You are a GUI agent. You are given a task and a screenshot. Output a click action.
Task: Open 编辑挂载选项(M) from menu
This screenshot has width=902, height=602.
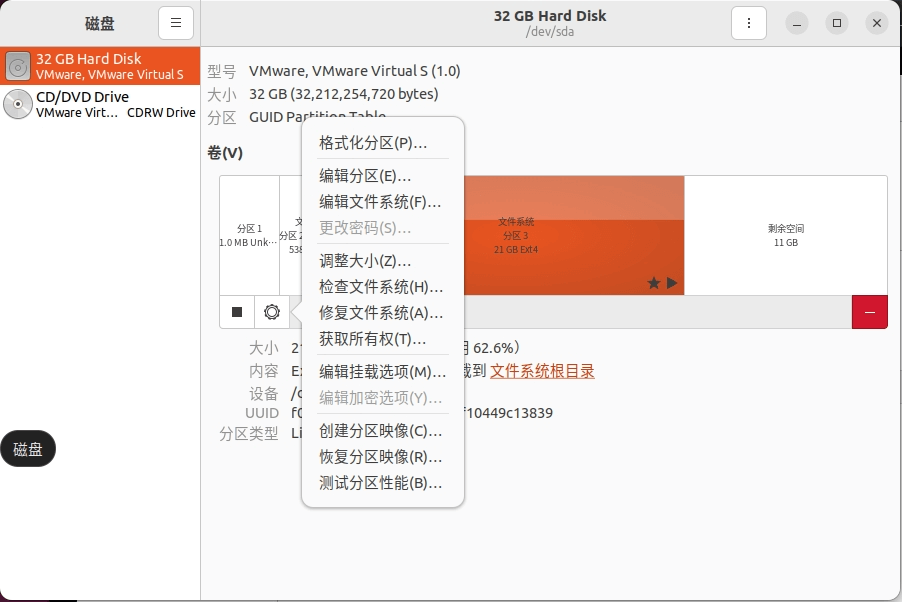pyautogui.click(x=382, y=372)
